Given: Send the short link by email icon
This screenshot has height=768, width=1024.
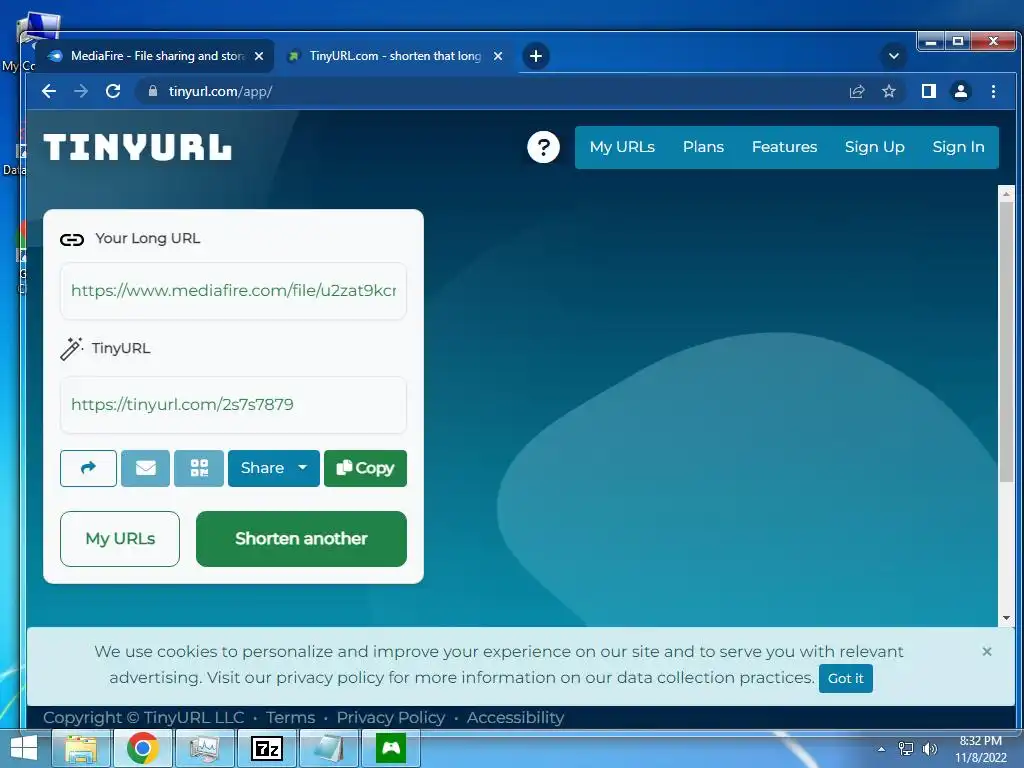Looking at the screenshot, I should 146,468.
